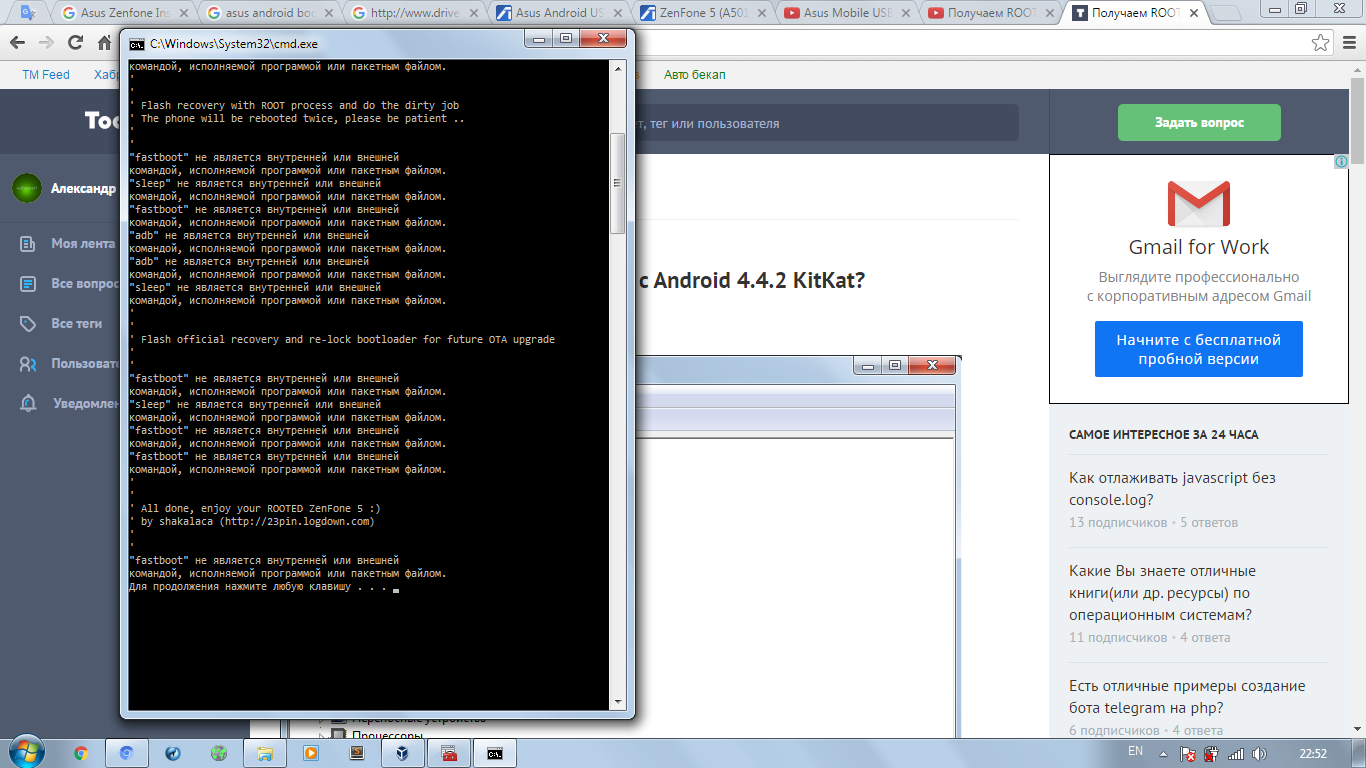Go back in the Chrome browser
The height and width of the screenshot is (768, 1366).
pos(18,43)
